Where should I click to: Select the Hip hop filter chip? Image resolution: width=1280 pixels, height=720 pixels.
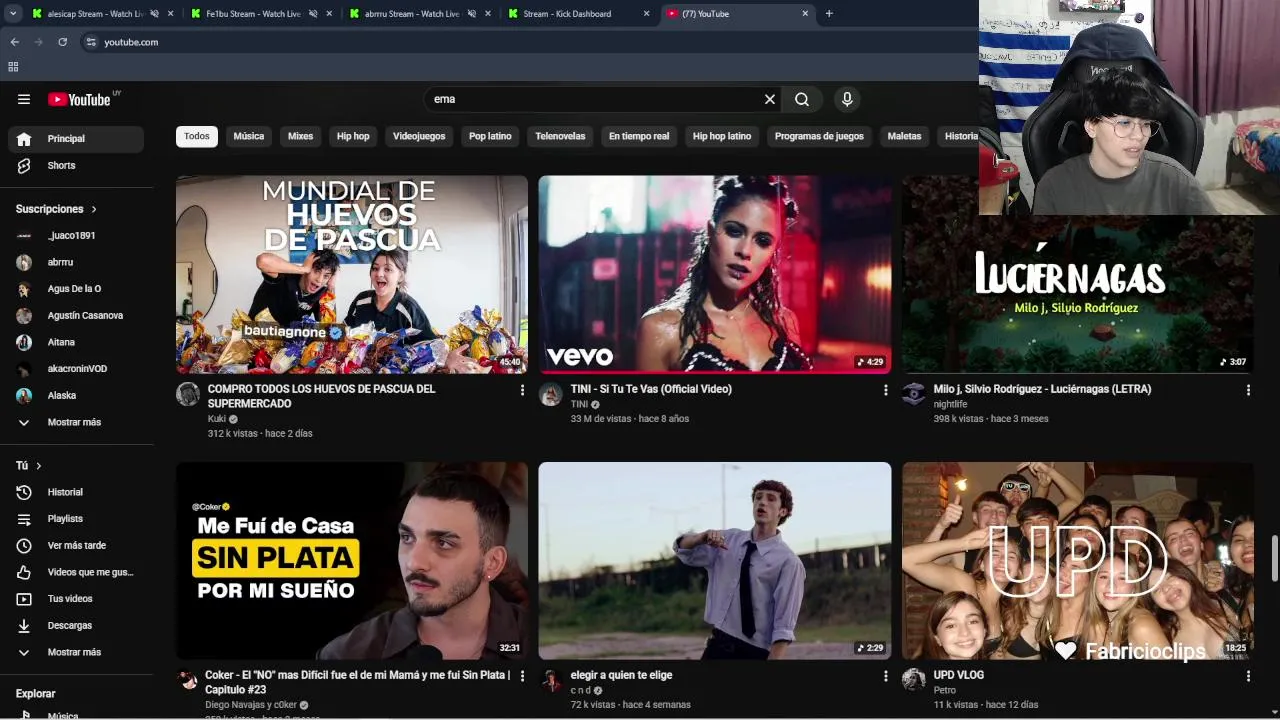tap(353, 136)
